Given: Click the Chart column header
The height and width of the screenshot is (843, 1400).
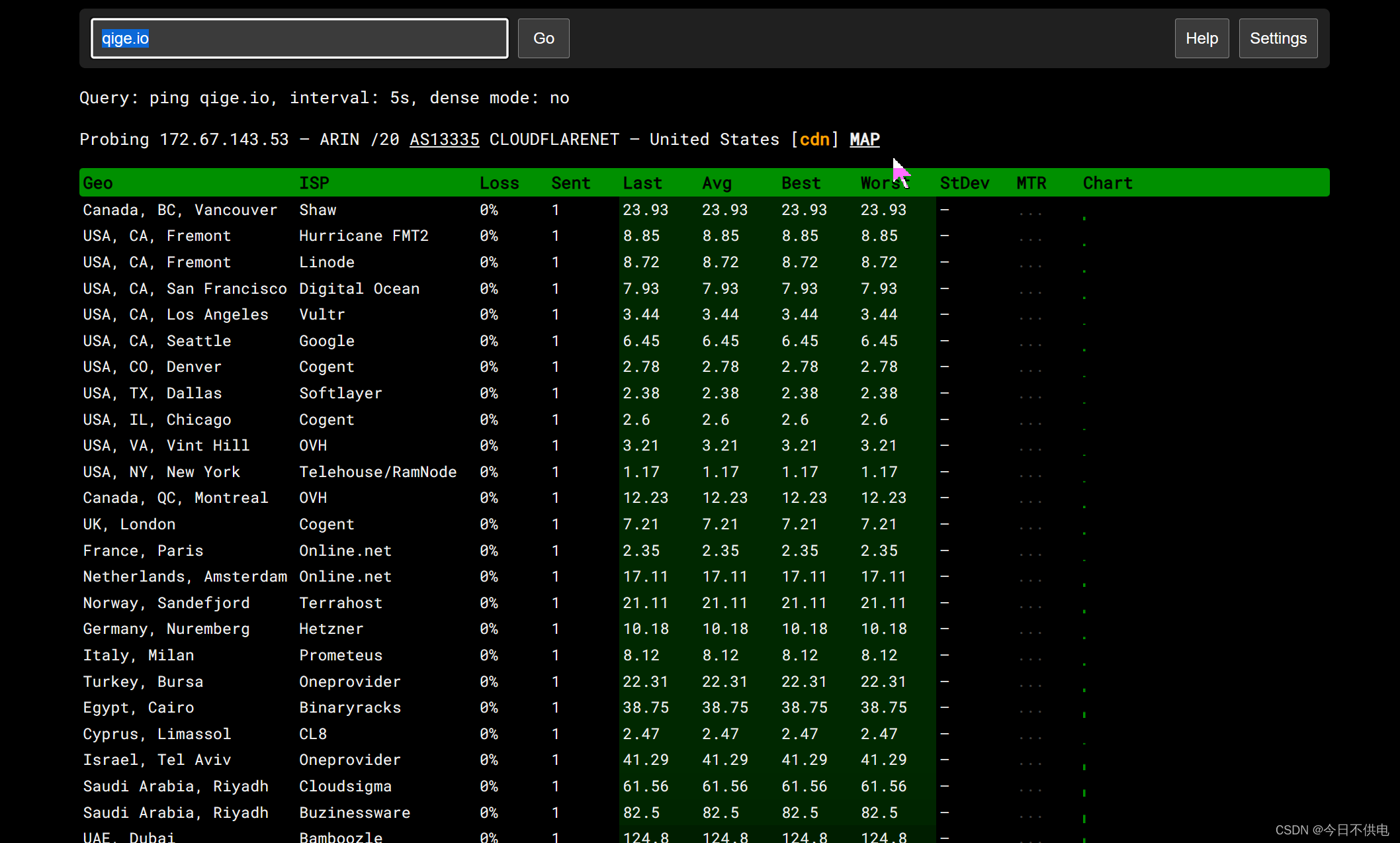Looking at the screenshot, I should [x=1107, y=183].
